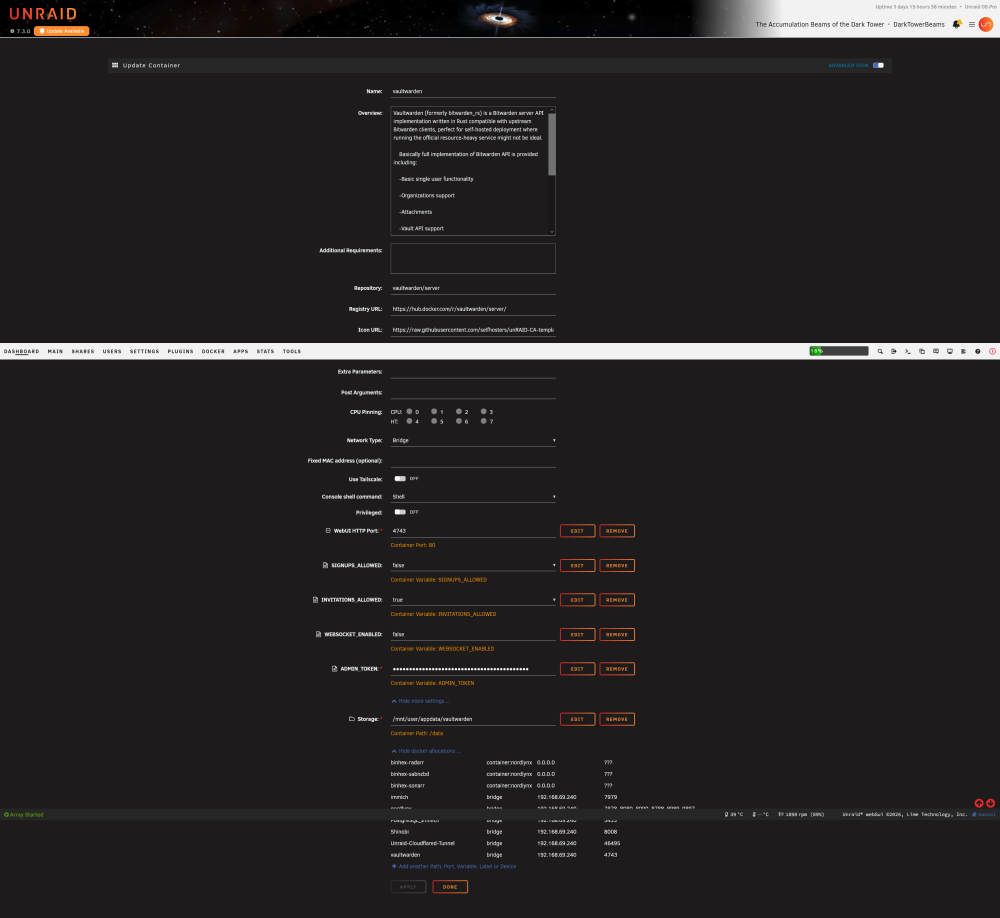Click the Overview box bottom scroll arrow
The width and height of the screenshot is (1000, 918).
[x=552, y=232]
